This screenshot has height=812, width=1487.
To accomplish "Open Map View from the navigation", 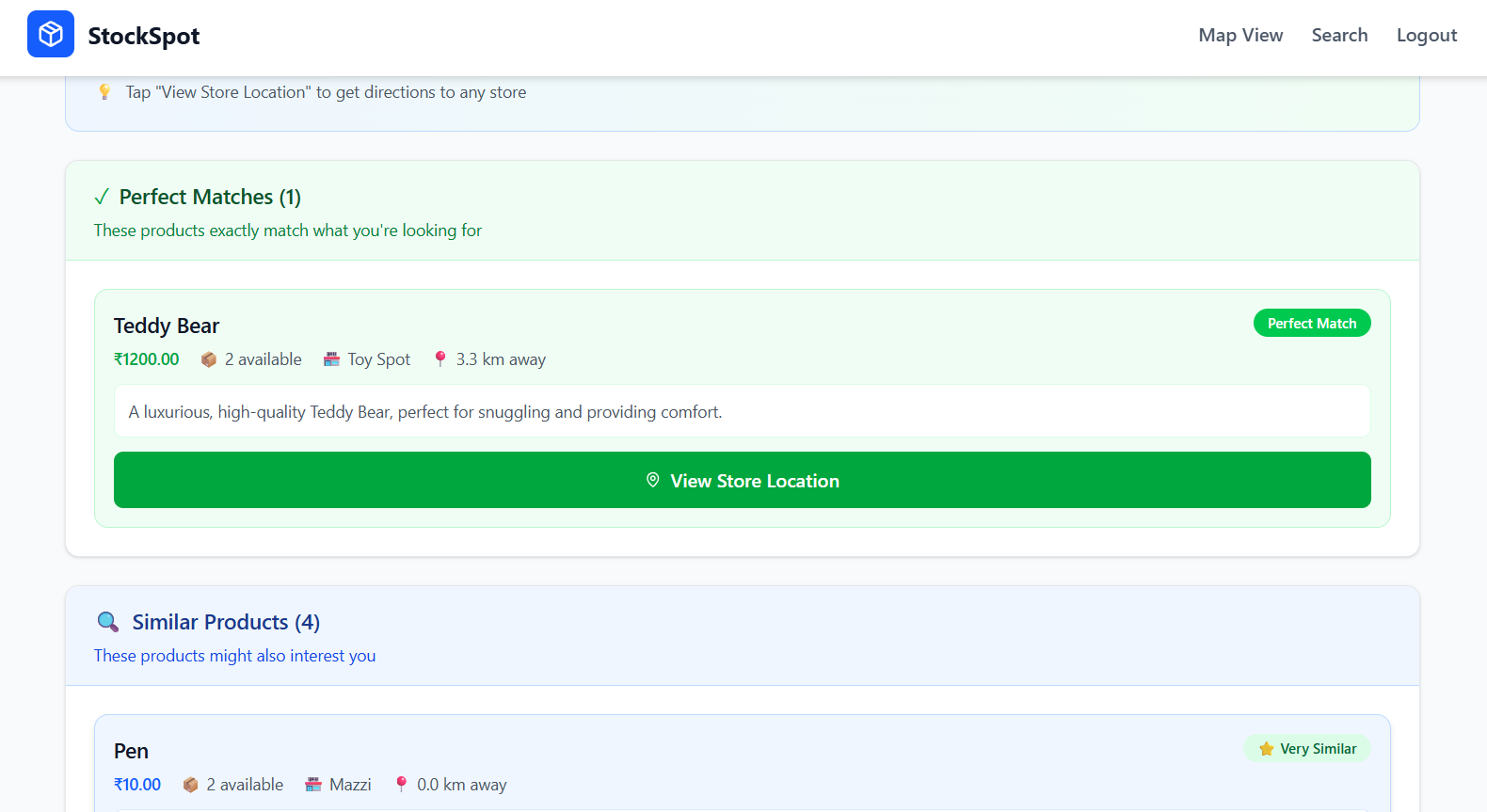I will 1240,35.
